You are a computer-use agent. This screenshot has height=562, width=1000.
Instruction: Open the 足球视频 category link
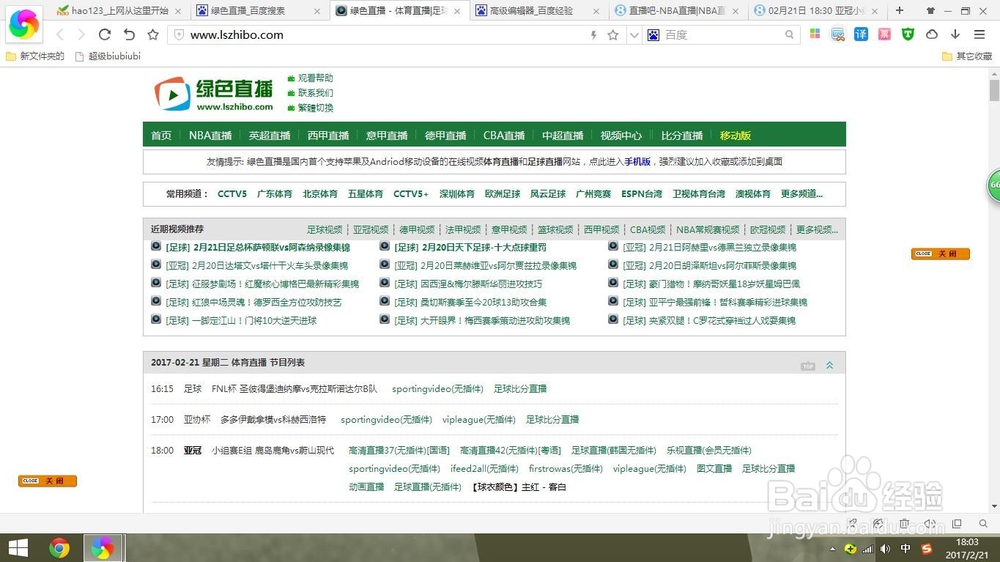point(324,230)
